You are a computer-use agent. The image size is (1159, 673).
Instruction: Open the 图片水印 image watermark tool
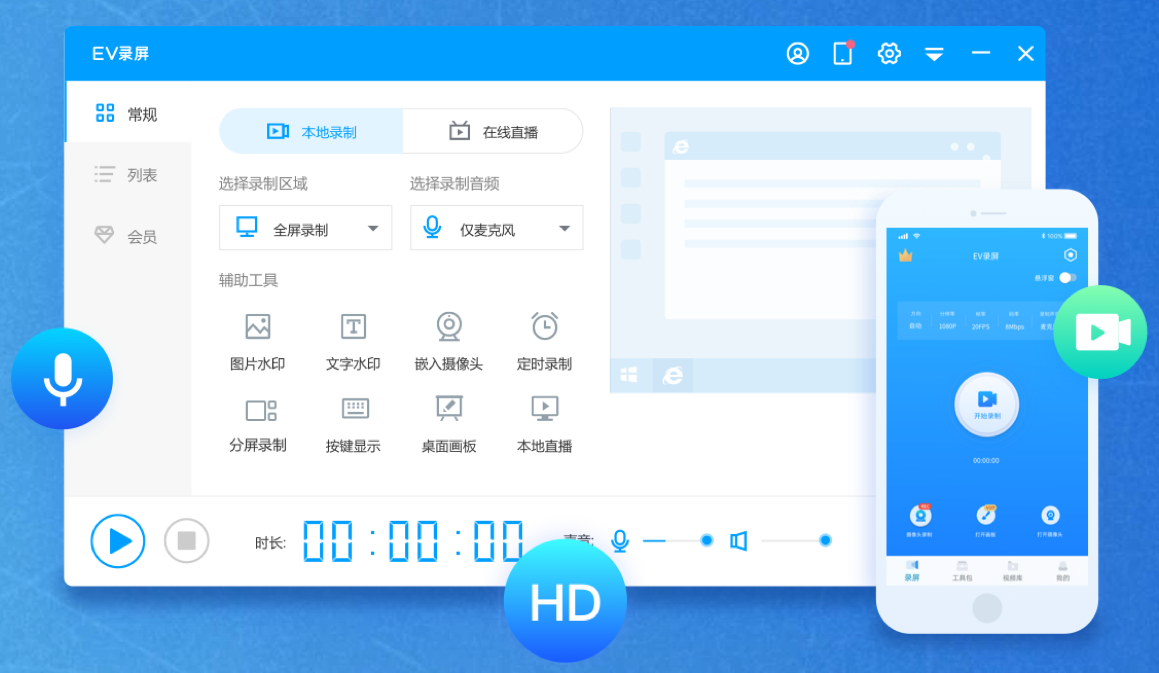[x=257, y=342]
